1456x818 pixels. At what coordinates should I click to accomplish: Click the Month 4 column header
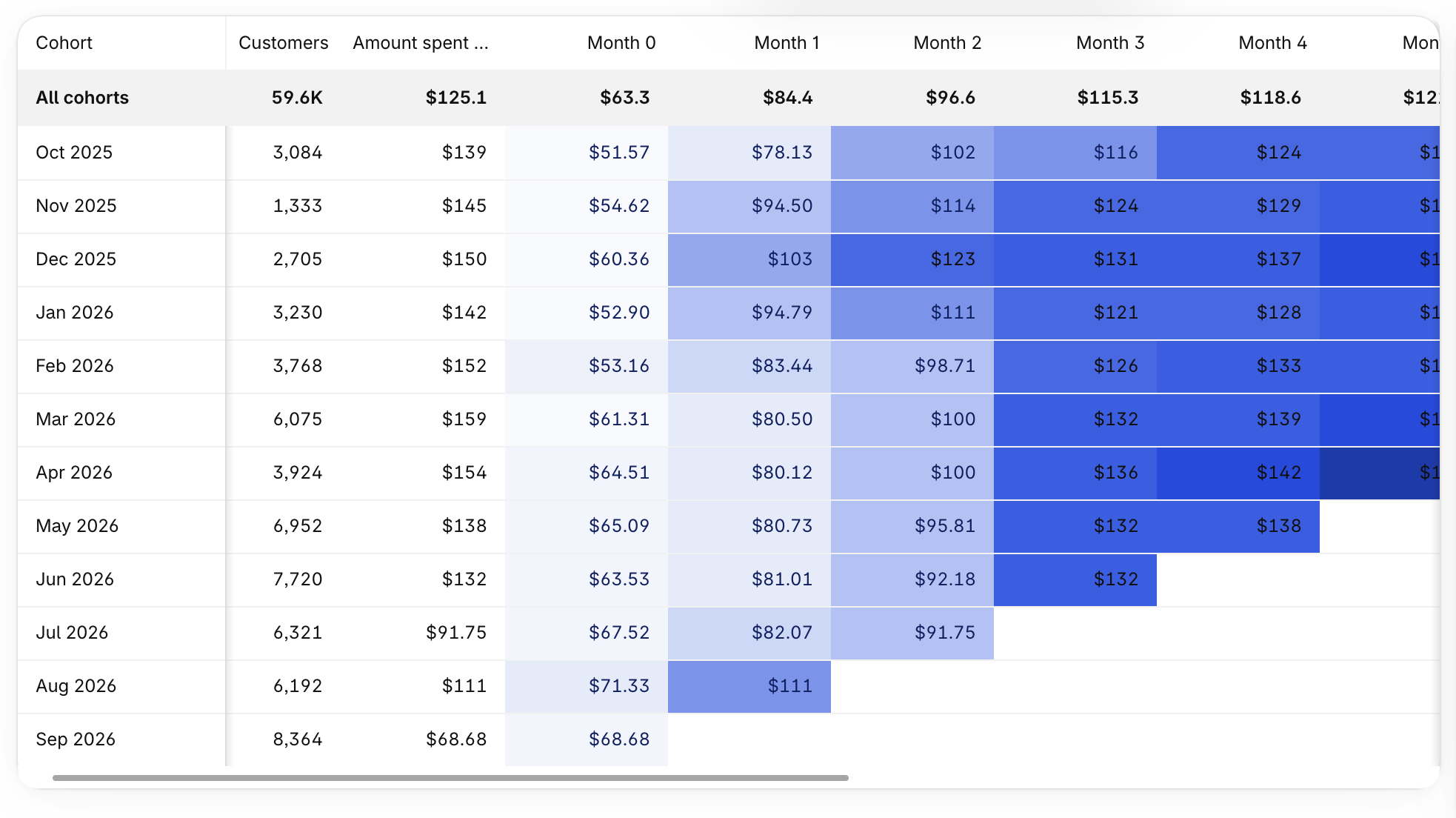pos(1272,43)
